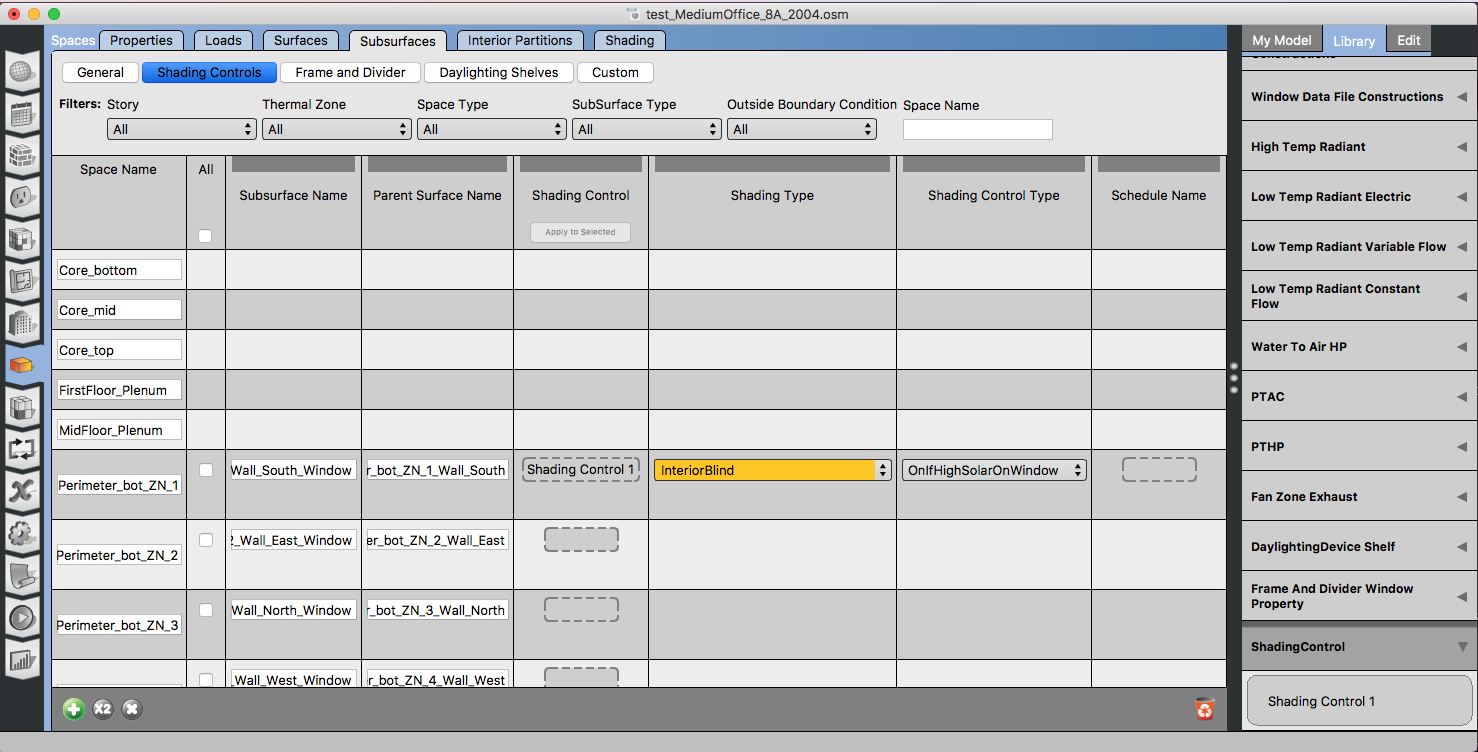The height and width of the screenshot is (752, 1478).
Task: Open the Space Types icon in sidebar
Action: click(x=22, y=239)
